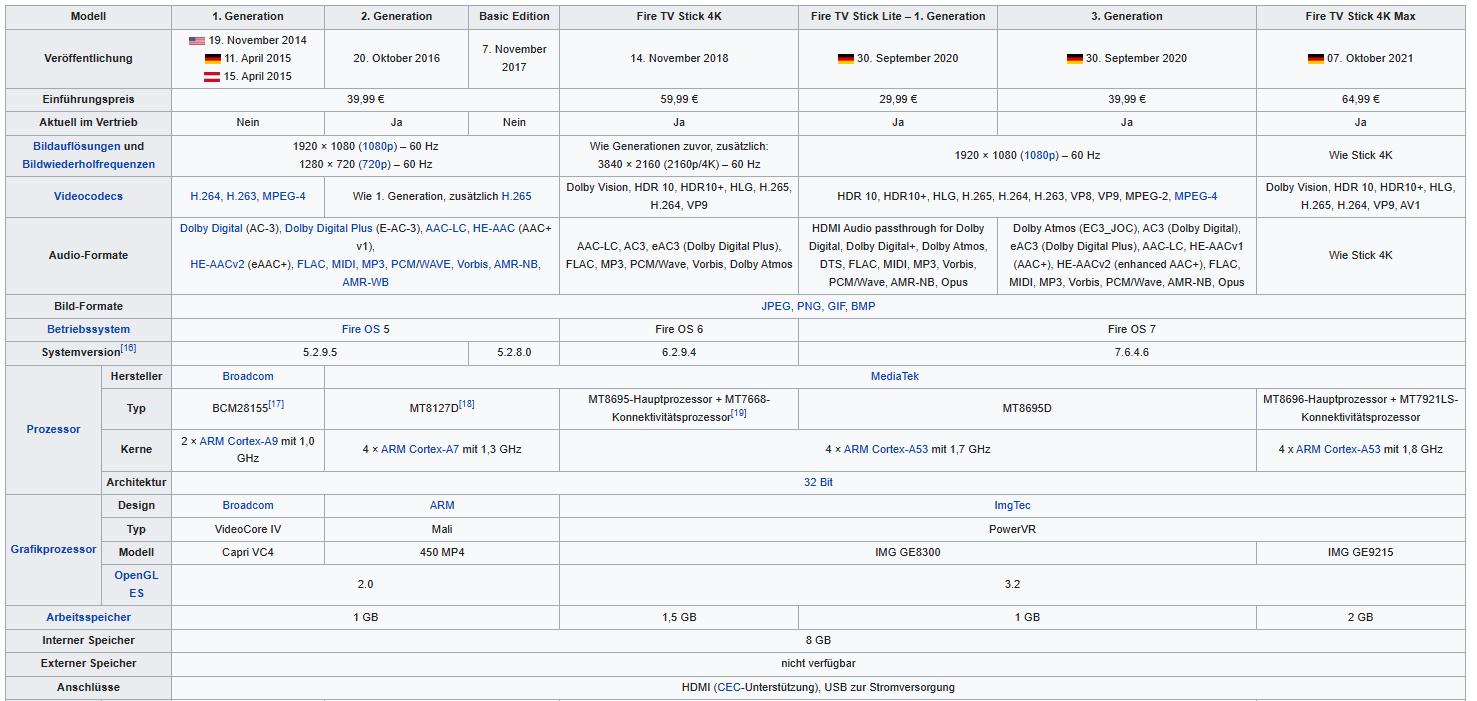This screenshot has width=1477, height=701.
Task: Click the '1,5 GB' memory cell
Action: tap(679, 617)
